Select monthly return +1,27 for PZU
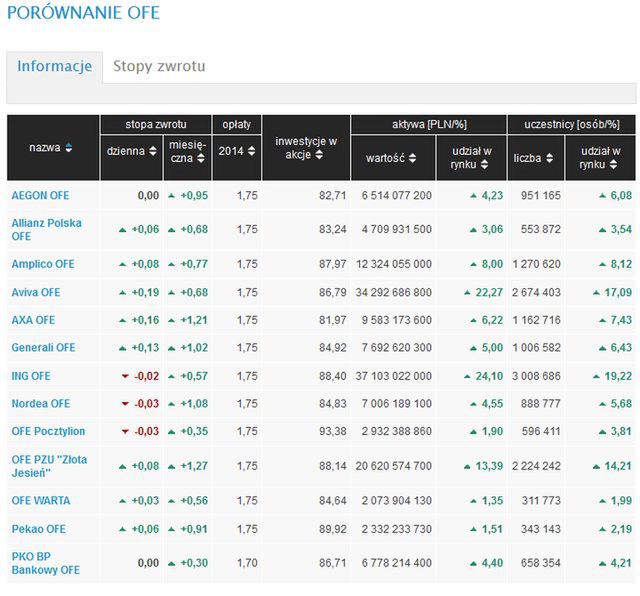The image size is (640, 596). (x=194, y=466)
